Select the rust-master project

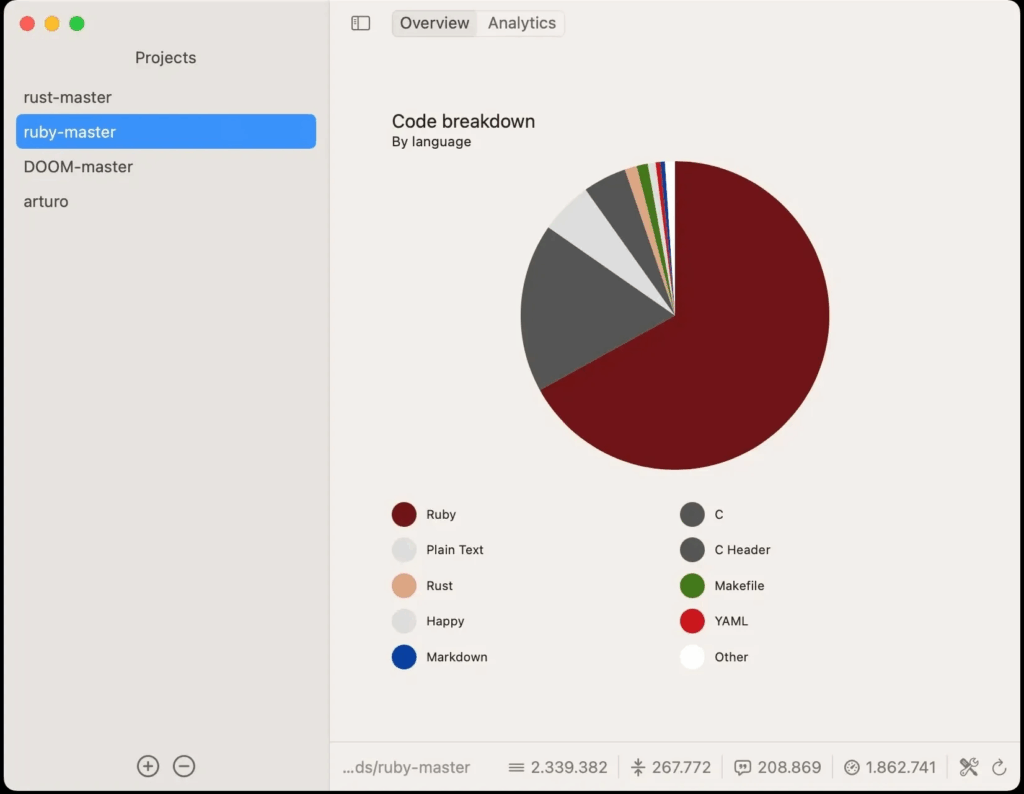pyautogui.click(x=166, y=97)
